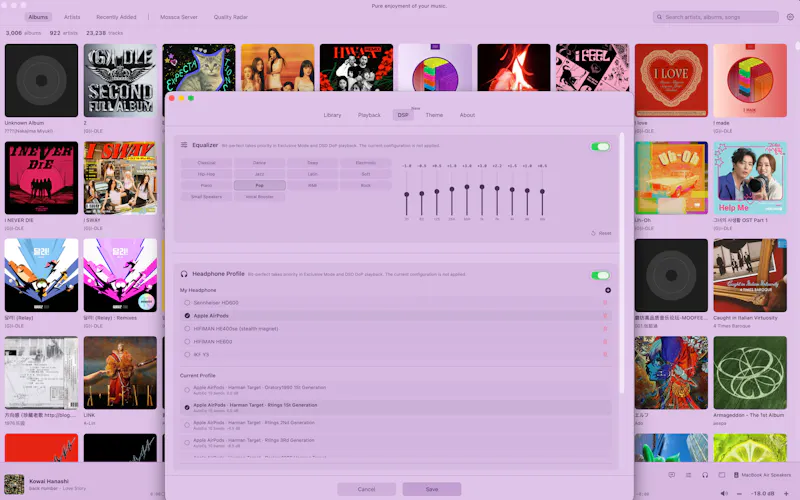The width and height of the screenshot is (800, 500).
Task: Open the About settings tab
Action: coord(467,115)
